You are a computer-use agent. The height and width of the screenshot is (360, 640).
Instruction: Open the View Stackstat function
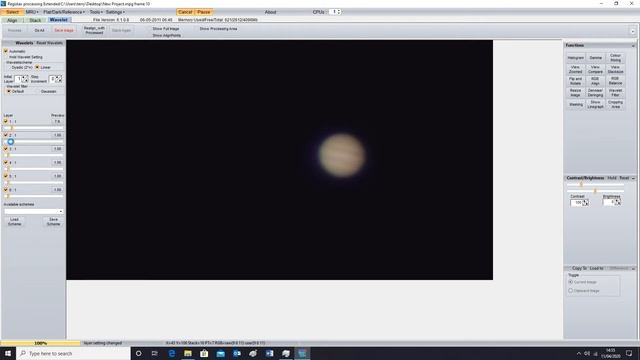[x=615, y=69]
